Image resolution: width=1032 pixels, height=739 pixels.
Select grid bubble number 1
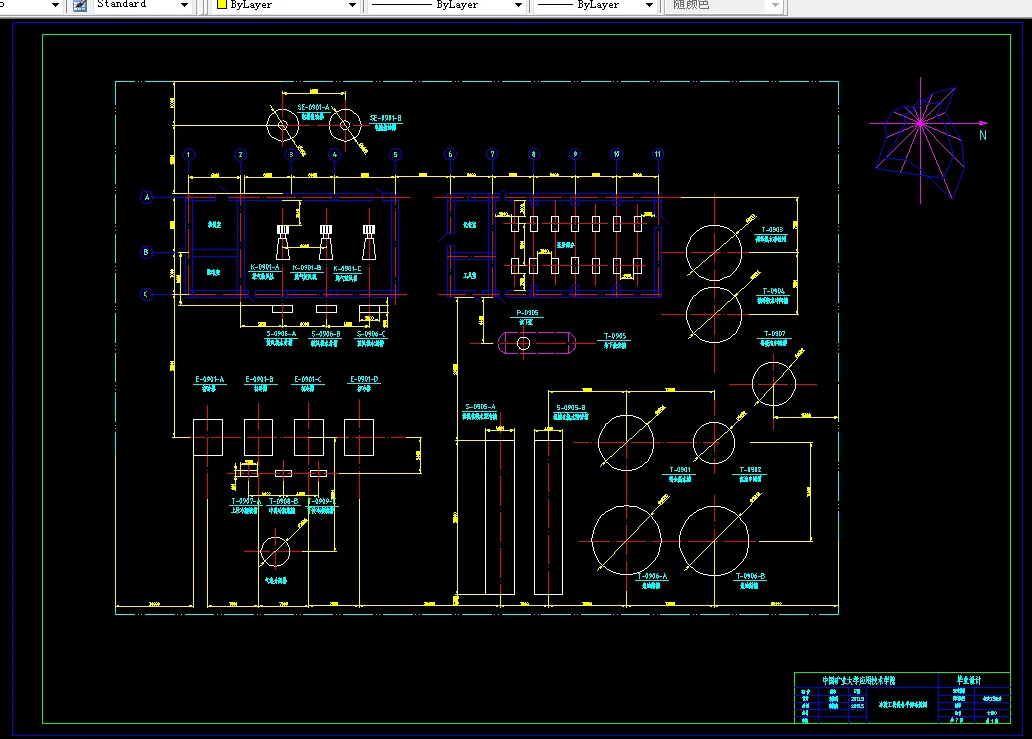[x=189, y=155]
